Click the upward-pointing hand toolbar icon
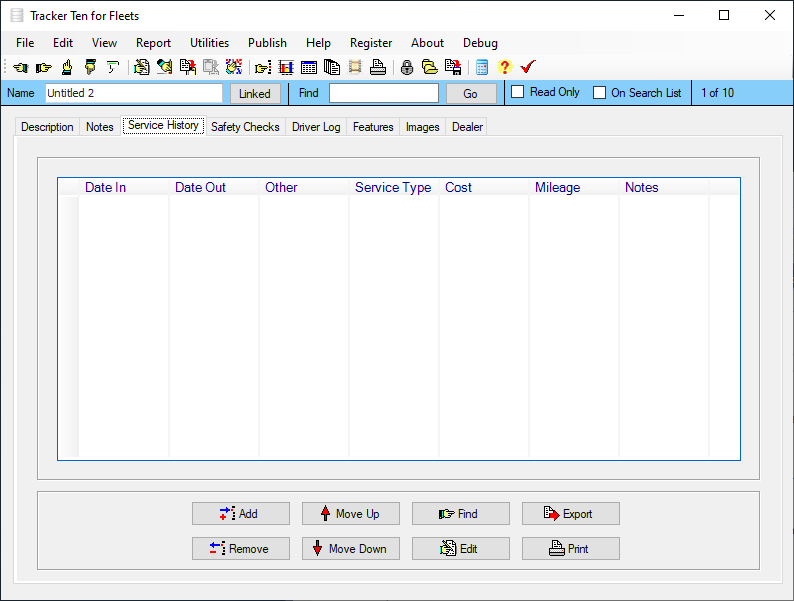Viewport: 794px width, 601px height. (x=67, y=67)
